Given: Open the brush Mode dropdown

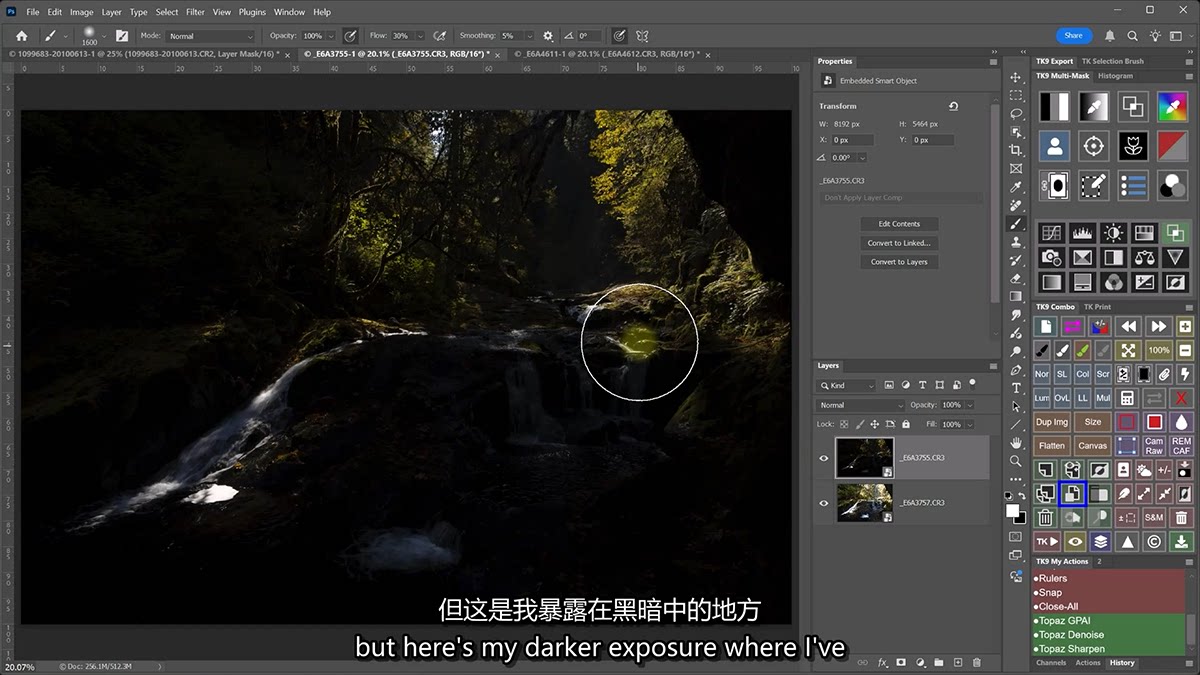Looking at the screenshot, I should pos(212,36).
